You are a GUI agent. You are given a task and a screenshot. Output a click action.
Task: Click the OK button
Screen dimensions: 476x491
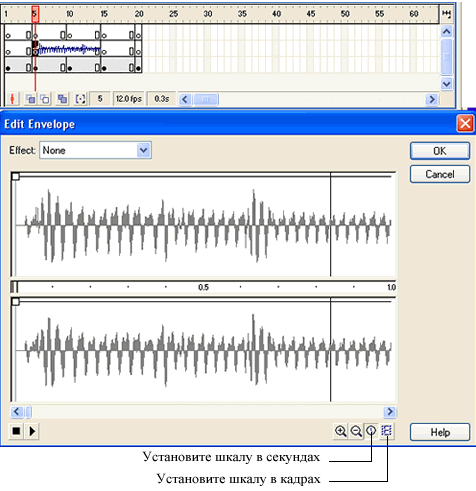440,151
